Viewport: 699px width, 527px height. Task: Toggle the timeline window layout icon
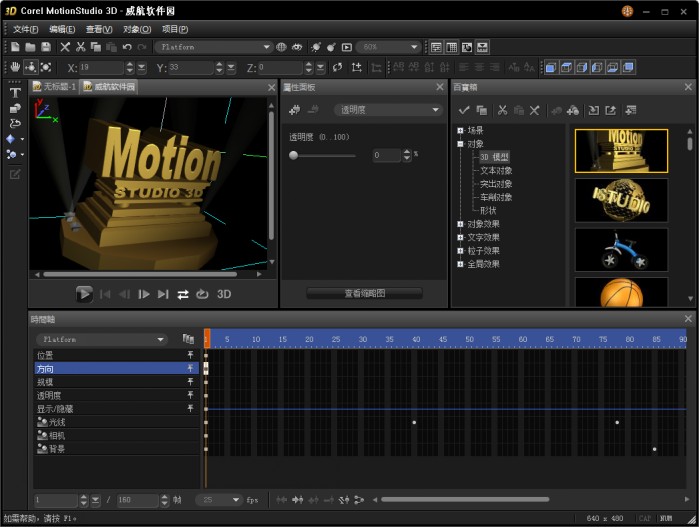tap(482, 47)
